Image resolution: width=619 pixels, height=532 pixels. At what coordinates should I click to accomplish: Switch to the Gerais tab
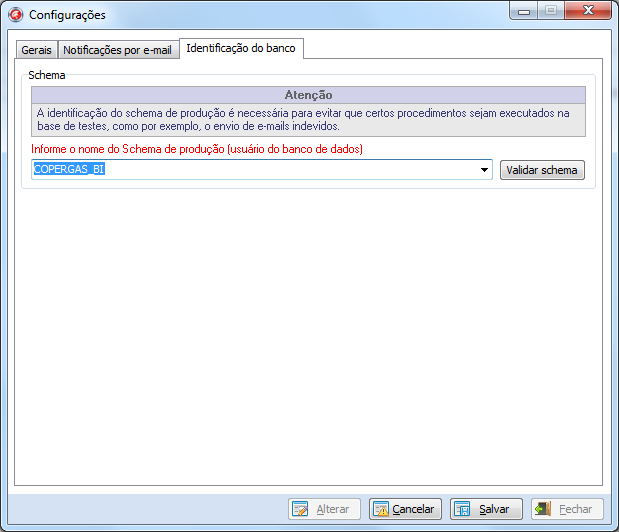pyautogui.click(x=37, y=50)
